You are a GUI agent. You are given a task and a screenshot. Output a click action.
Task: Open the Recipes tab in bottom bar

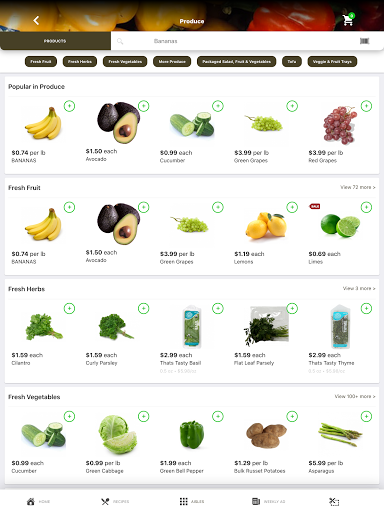(115, 501)
